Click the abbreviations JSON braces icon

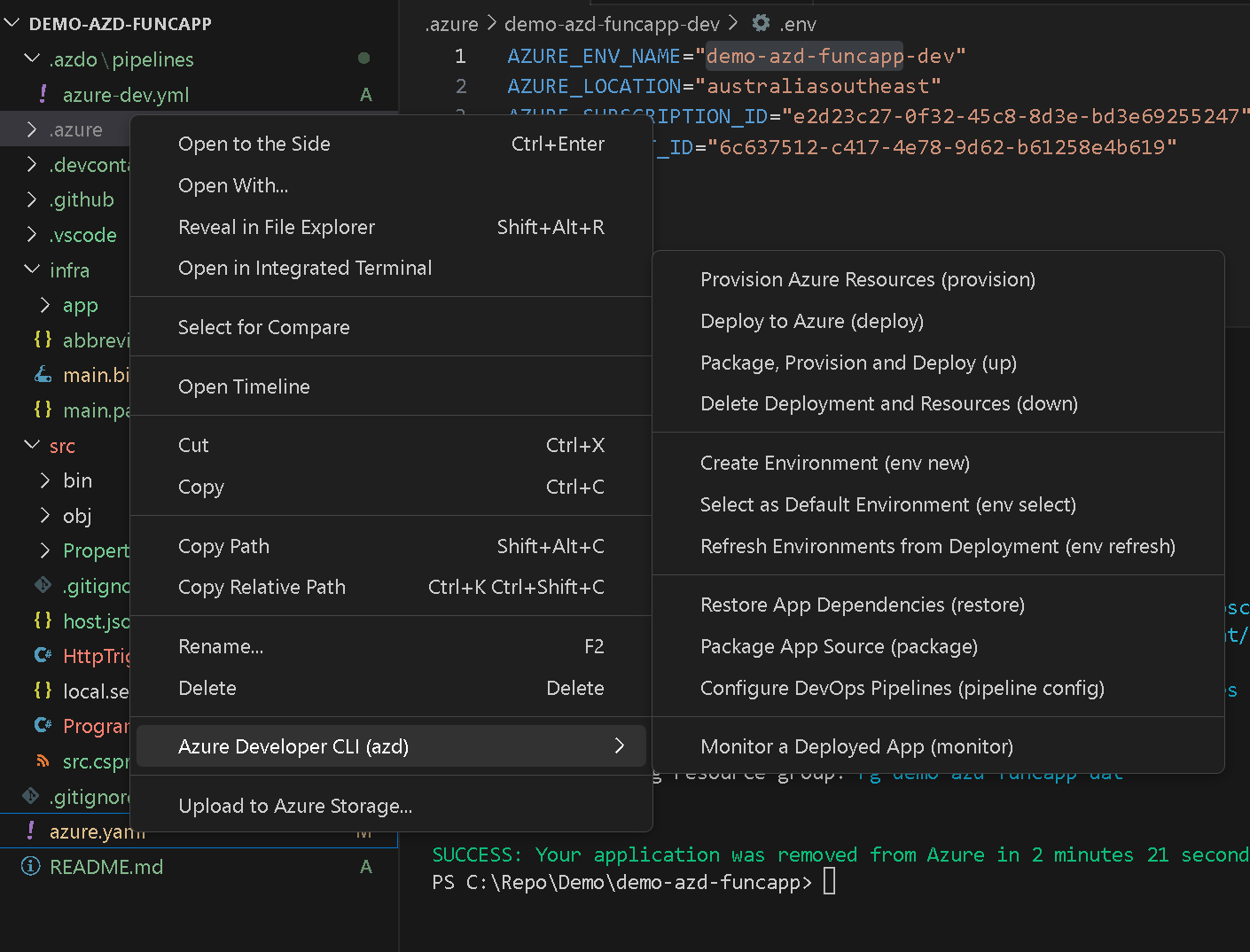point(43,339)
